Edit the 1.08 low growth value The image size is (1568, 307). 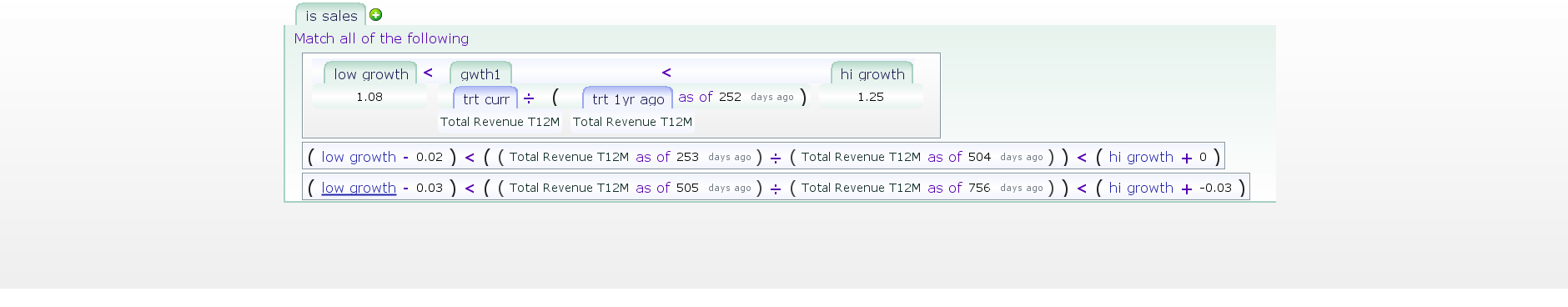tap(369, 97)
